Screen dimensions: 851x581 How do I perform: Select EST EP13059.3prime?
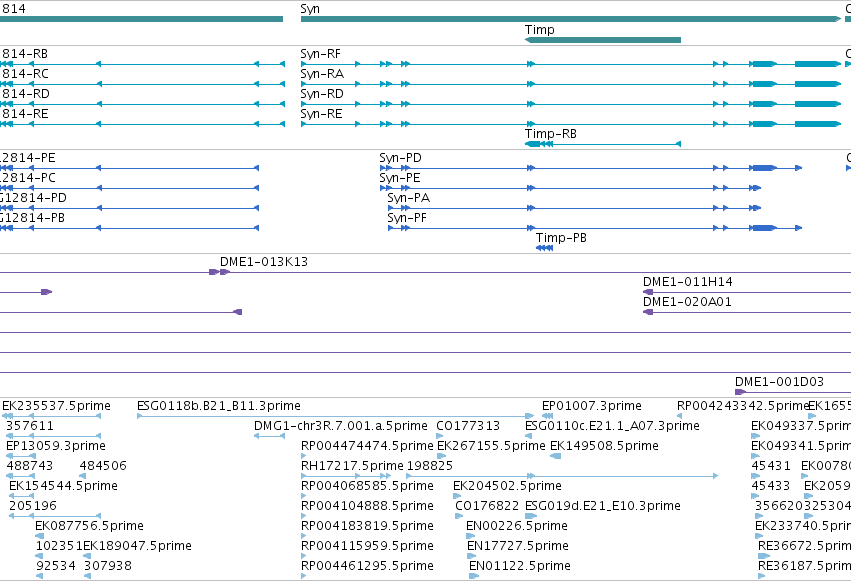pyautogui.click(x=56, y=446)
